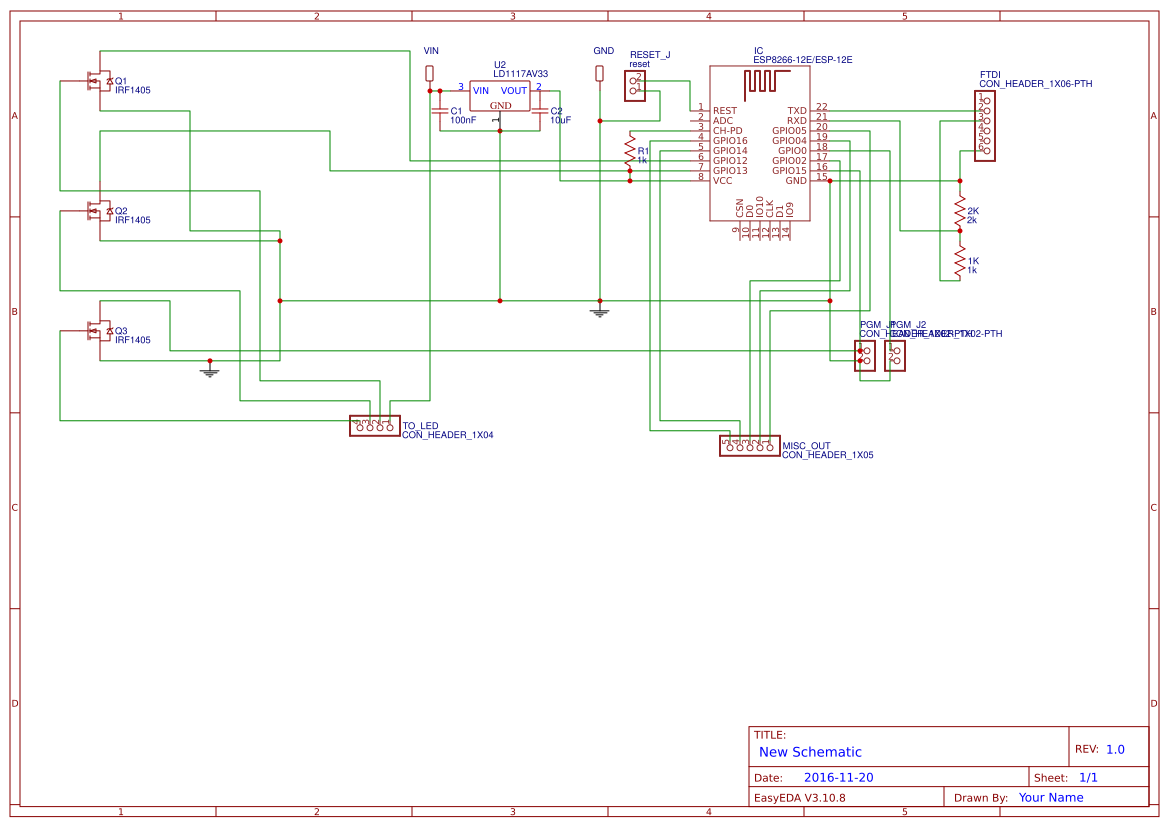Image resolution: width=1169 pixels, height=827 pixels.
Task: Click the VIN power flag symbol
Action: pyautogui.click(x=430, y=70)
